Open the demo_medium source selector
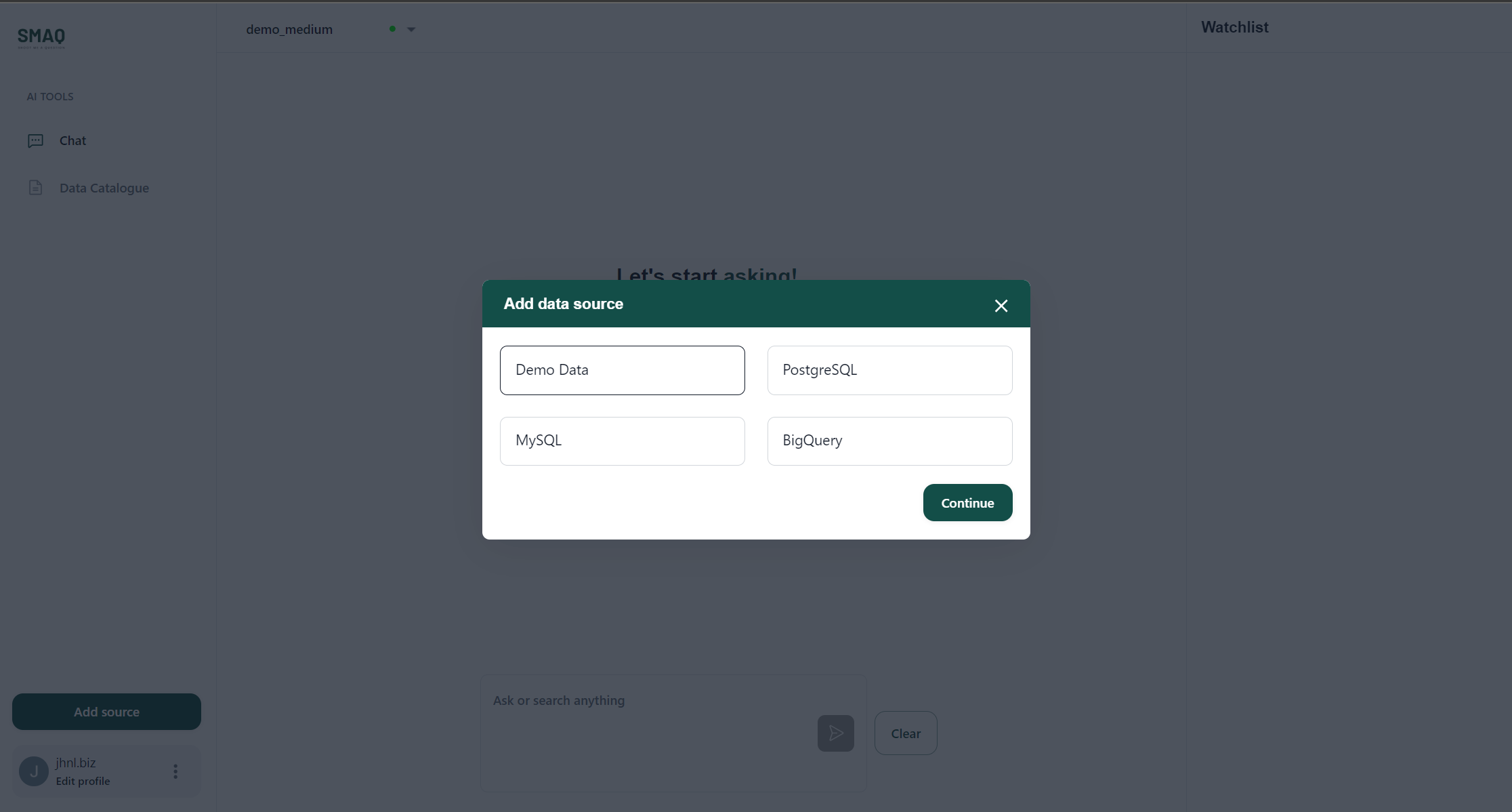Screen dimensions: 1512x812 tap(290, 30)
